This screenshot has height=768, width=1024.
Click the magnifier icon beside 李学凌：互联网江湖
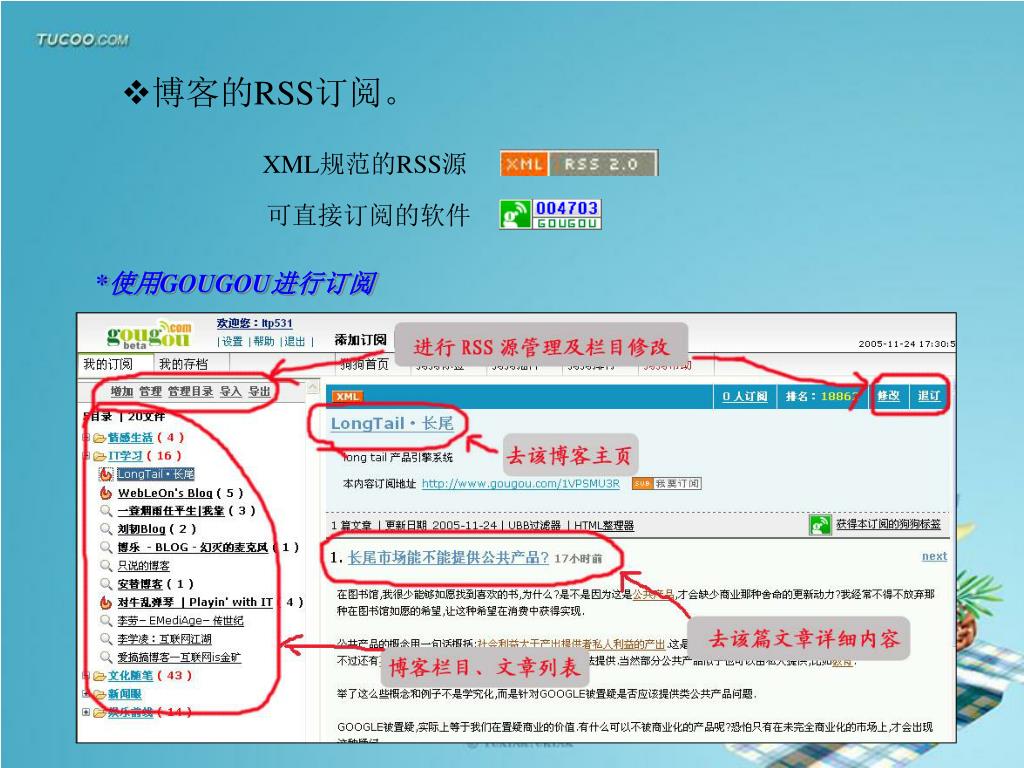click(x=106, y=639)
